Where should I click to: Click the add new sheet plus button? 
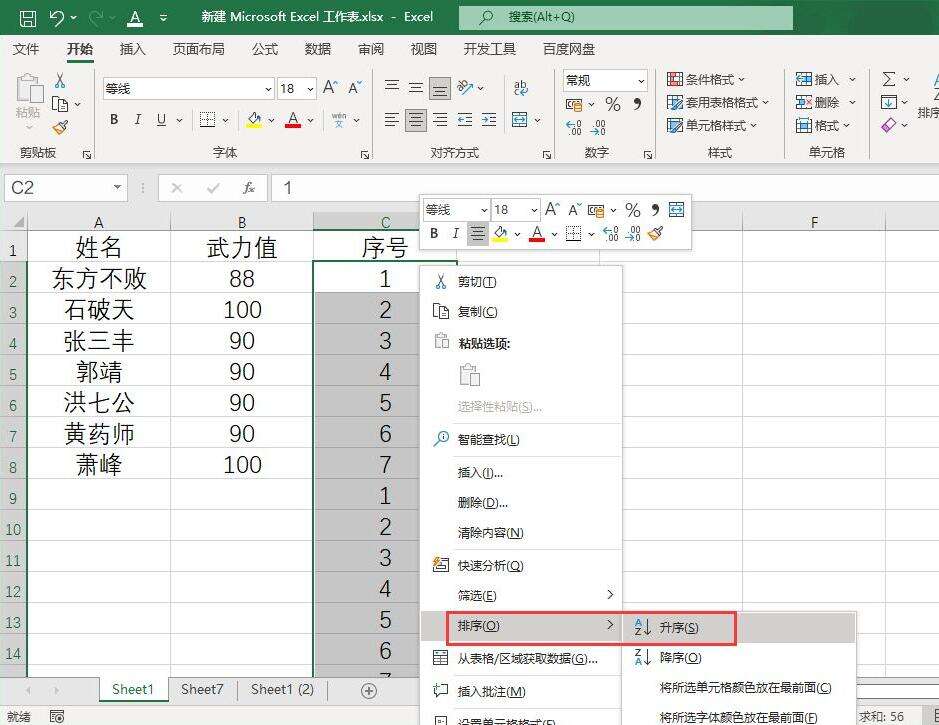tap(369, 690)
